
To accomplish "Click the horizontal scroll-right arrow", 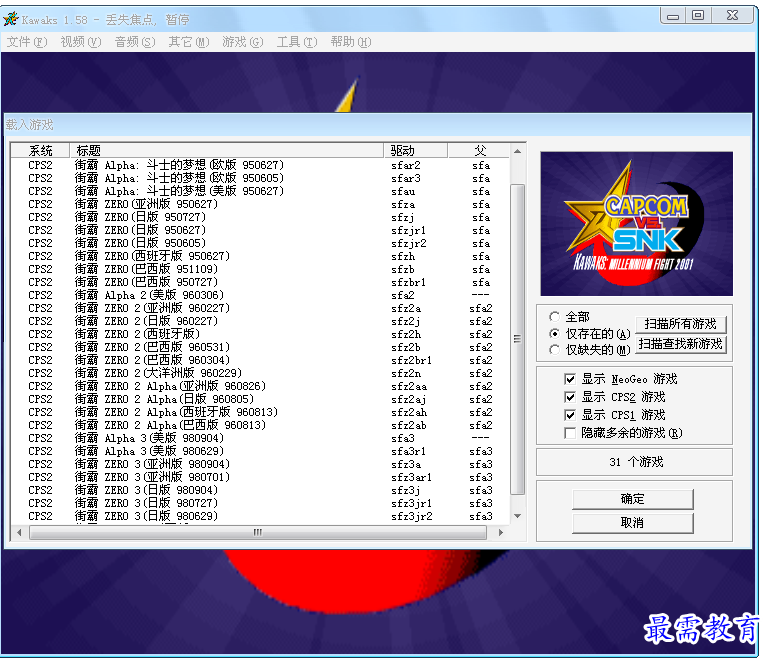I will coord(501,532).
